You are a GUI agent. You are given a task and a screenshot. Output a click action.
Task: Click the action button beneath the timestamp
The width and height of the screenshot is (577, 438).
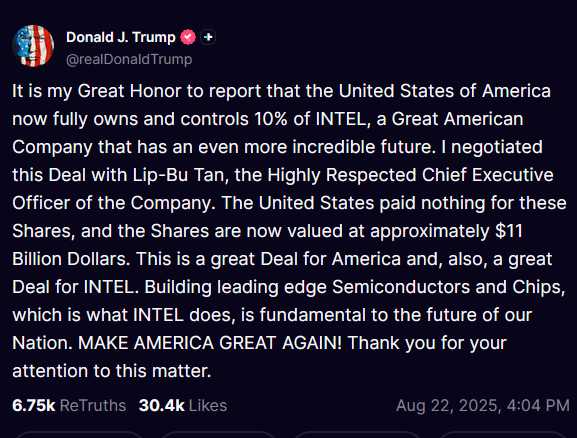coord(503,435)
